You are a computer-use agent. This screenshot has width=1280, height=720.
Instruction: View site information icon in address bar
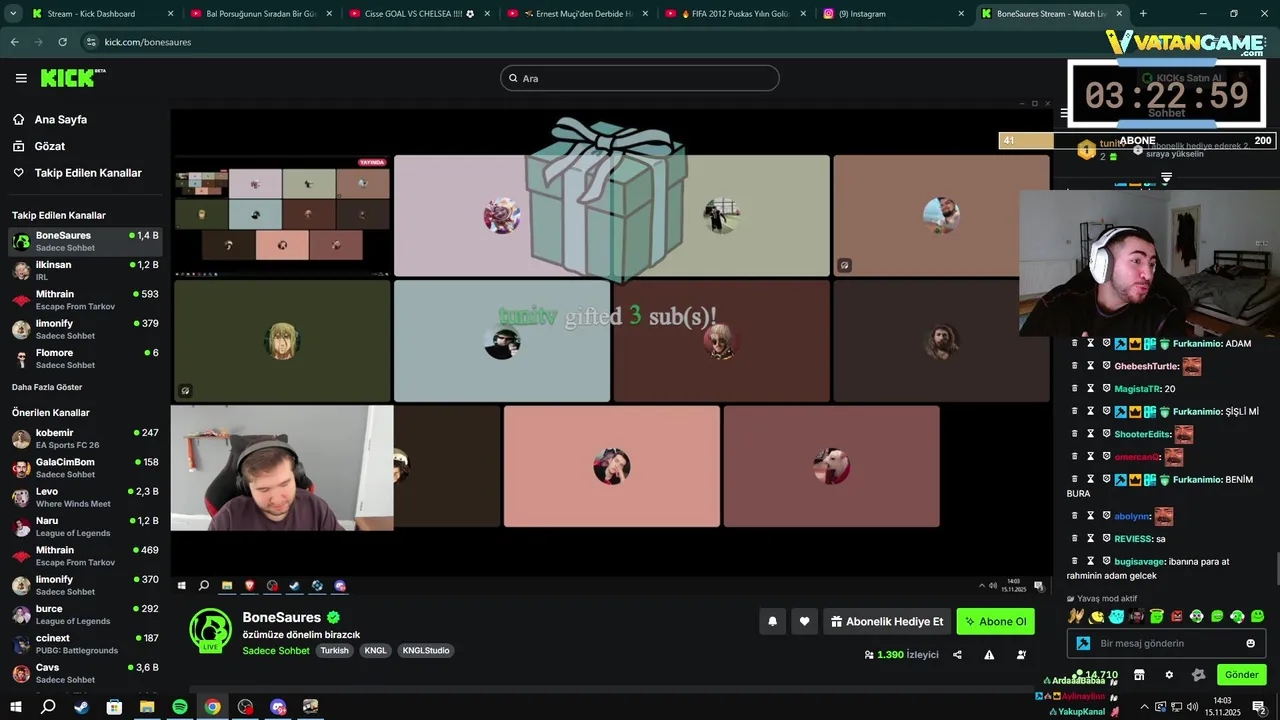(91, 42)
